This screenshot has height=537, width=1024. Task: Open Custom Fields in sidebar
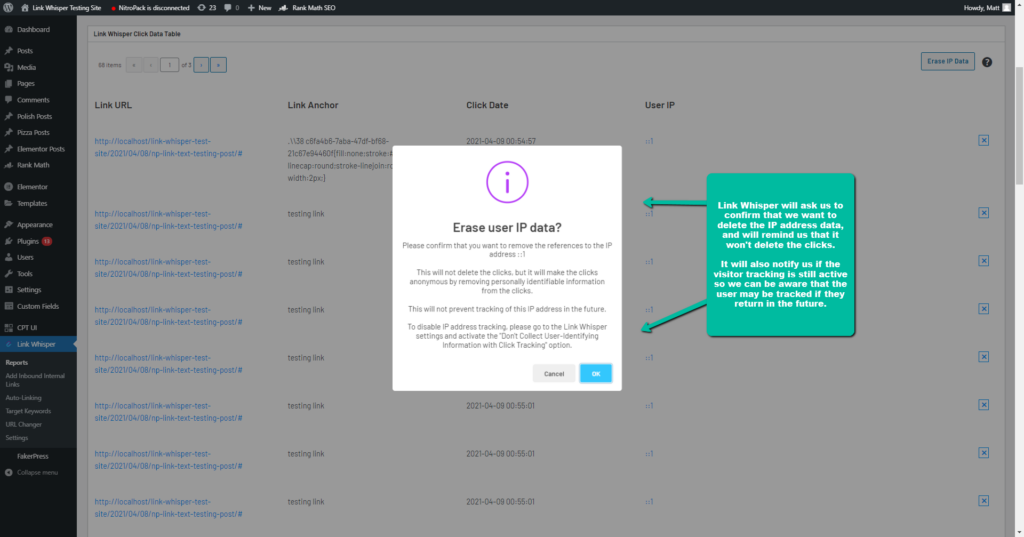[38, 306]
